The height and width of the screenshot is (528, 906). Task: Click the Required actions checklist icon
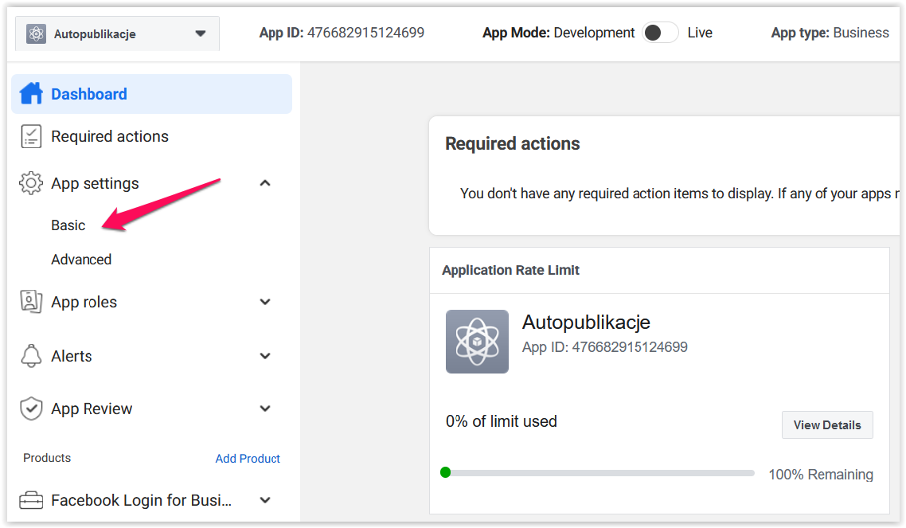click(x=31, y=136)
